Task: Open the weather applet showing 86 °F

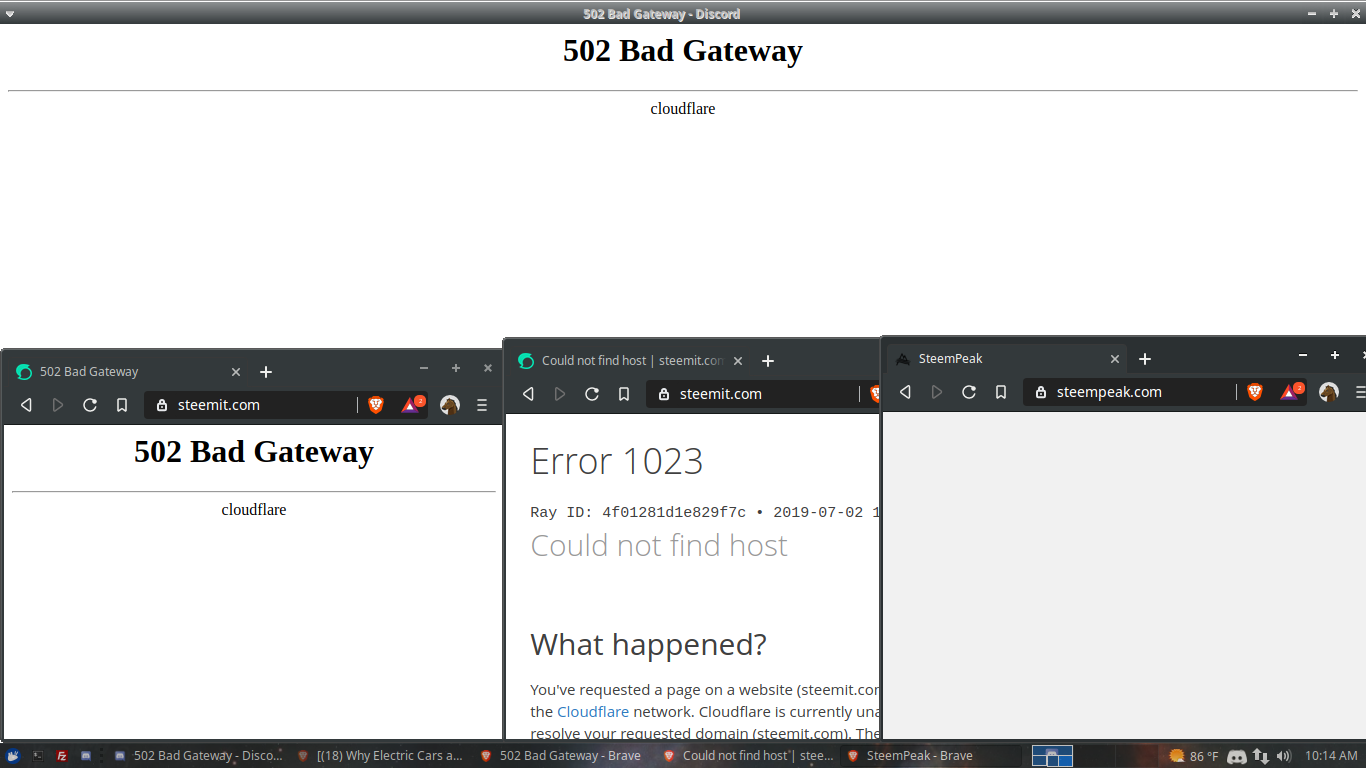Action: coord(1194,756)
